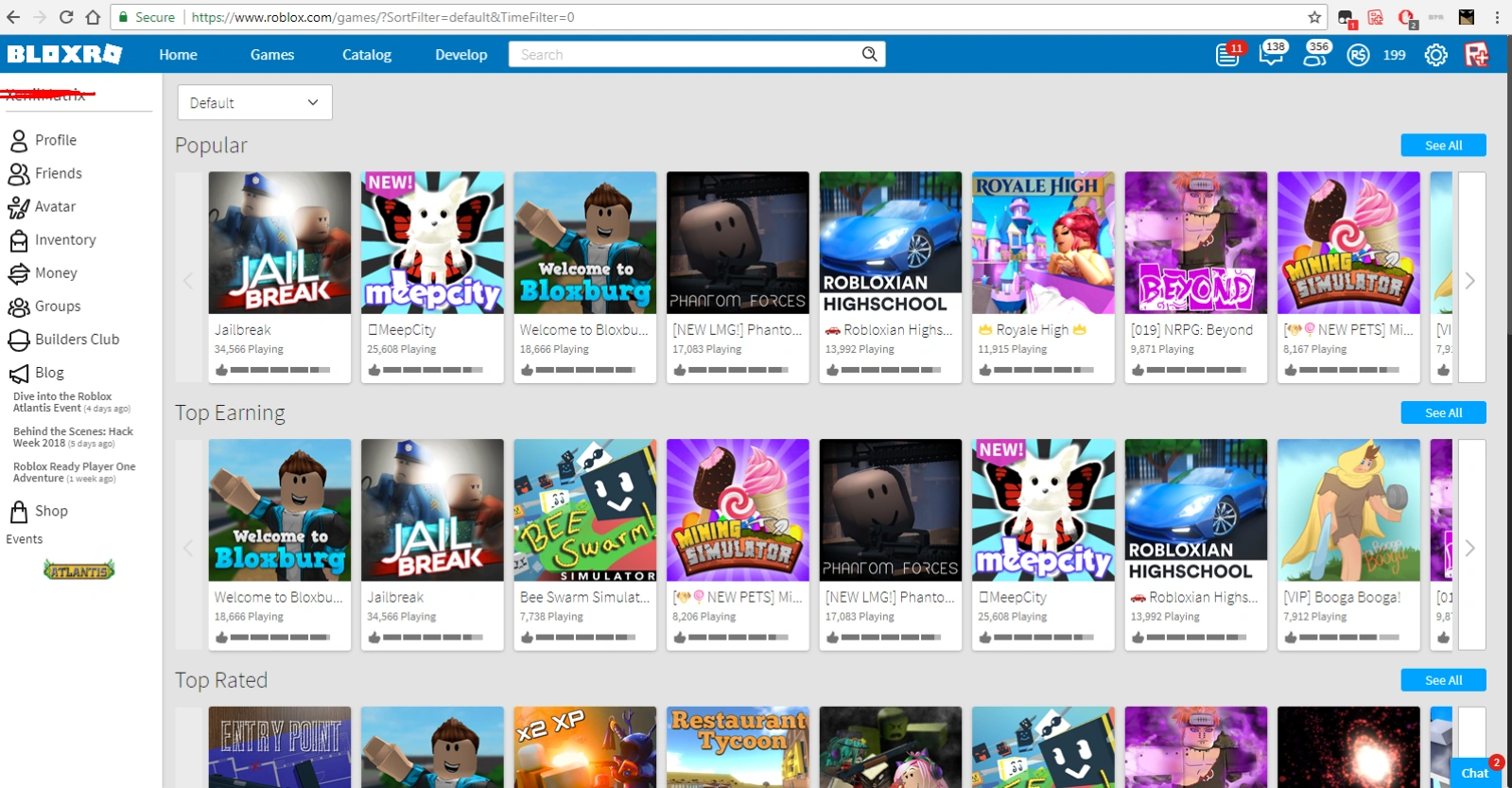1512x788 pixels.
Task: Open Booga Booga thumbnail in Top Earning
Action: [1348, 510]
